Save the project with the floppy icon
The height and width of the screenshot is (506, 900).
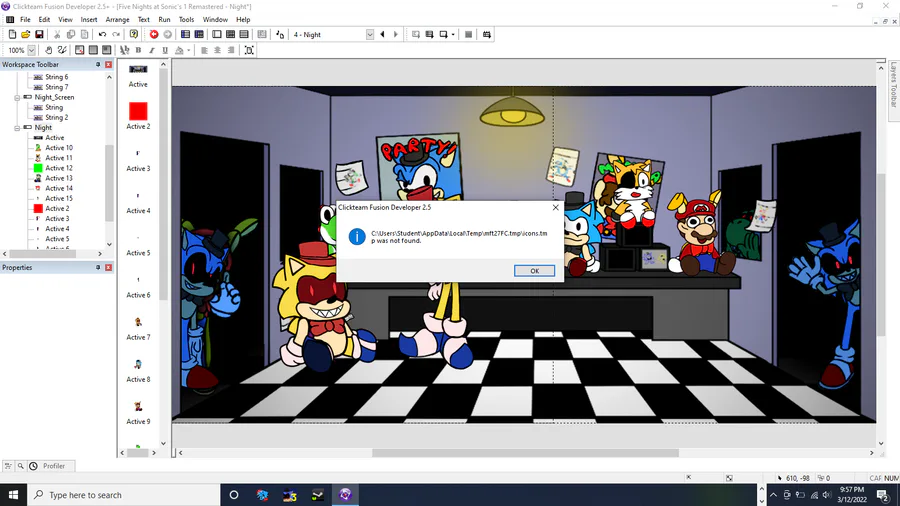click(x=39, y=34)
